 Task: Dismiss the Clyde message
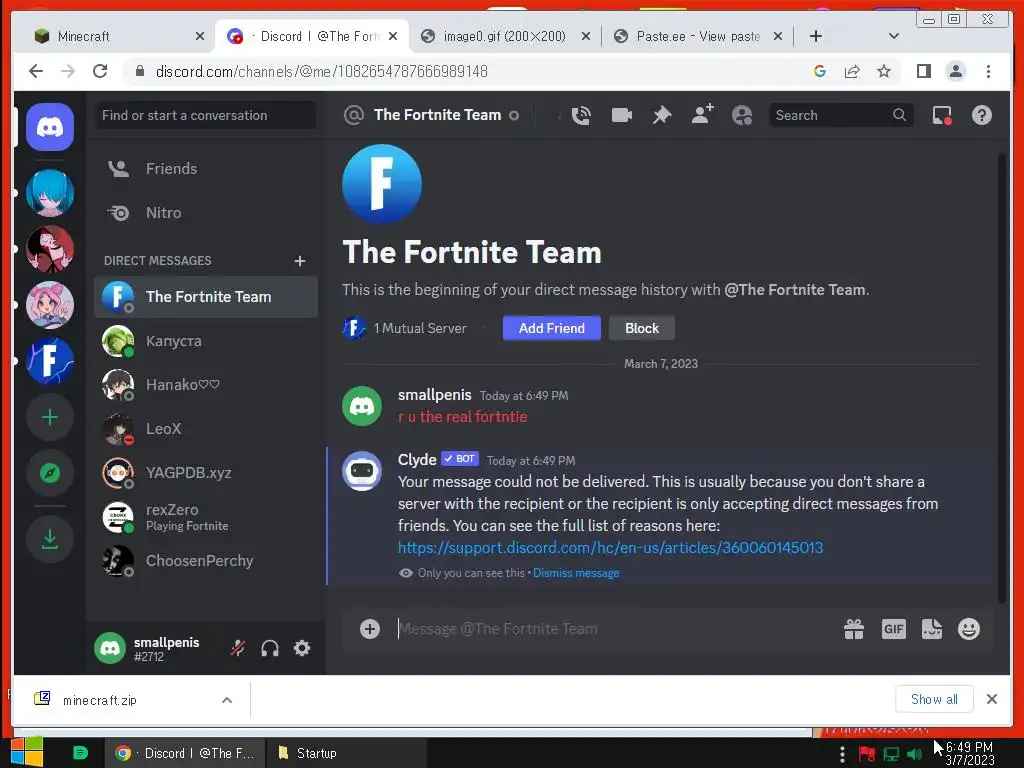(576, 573)
